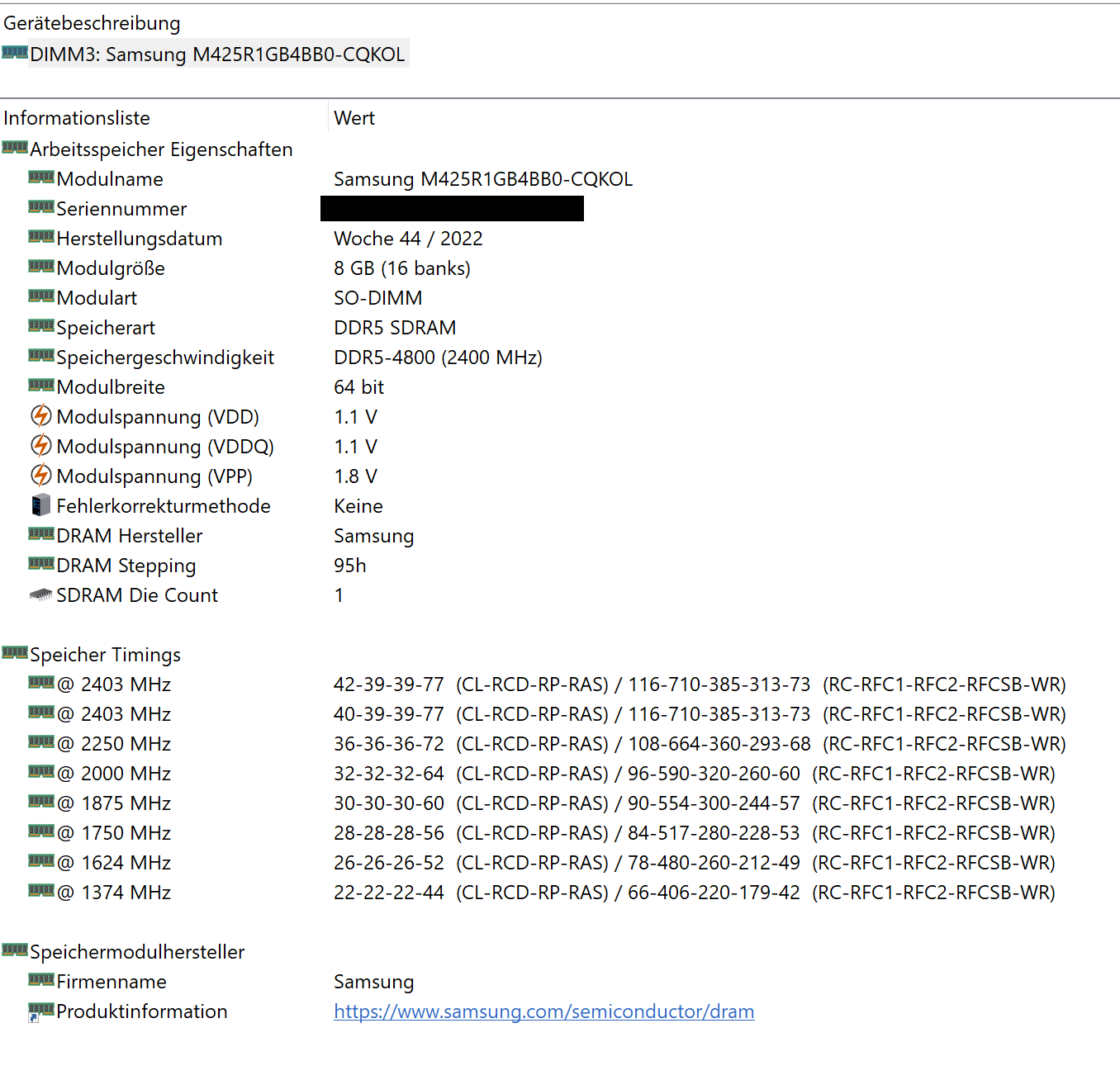This screenshot has width=1120, height=1080.
Task: Click the lightning icon for Modulspannung (VDD)
Action: [x=41, y=415]
